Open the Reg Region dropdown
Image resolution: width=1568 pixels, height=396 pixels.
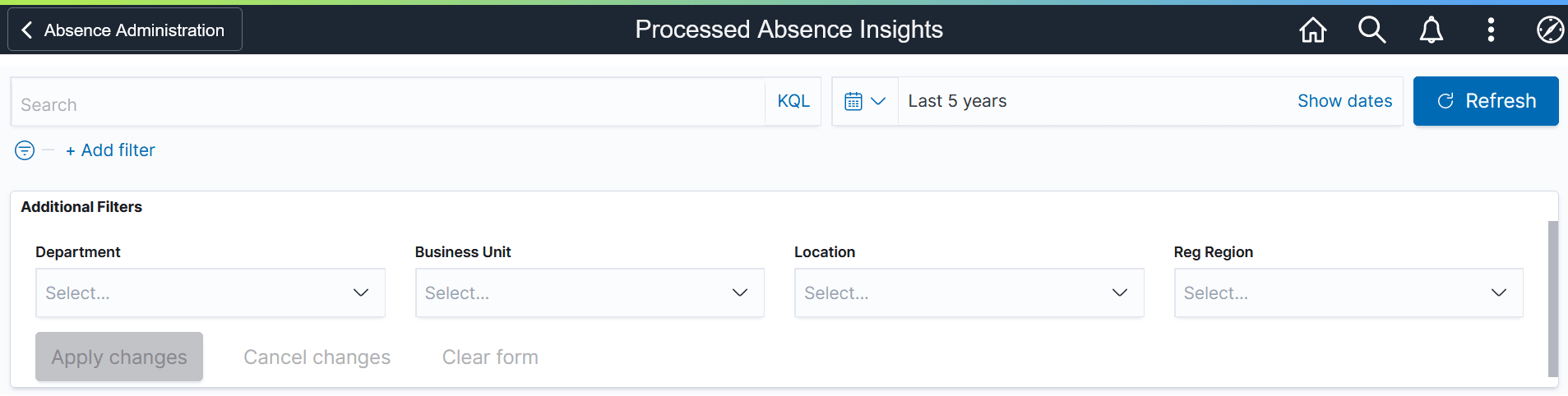[x=1348, y=292]
